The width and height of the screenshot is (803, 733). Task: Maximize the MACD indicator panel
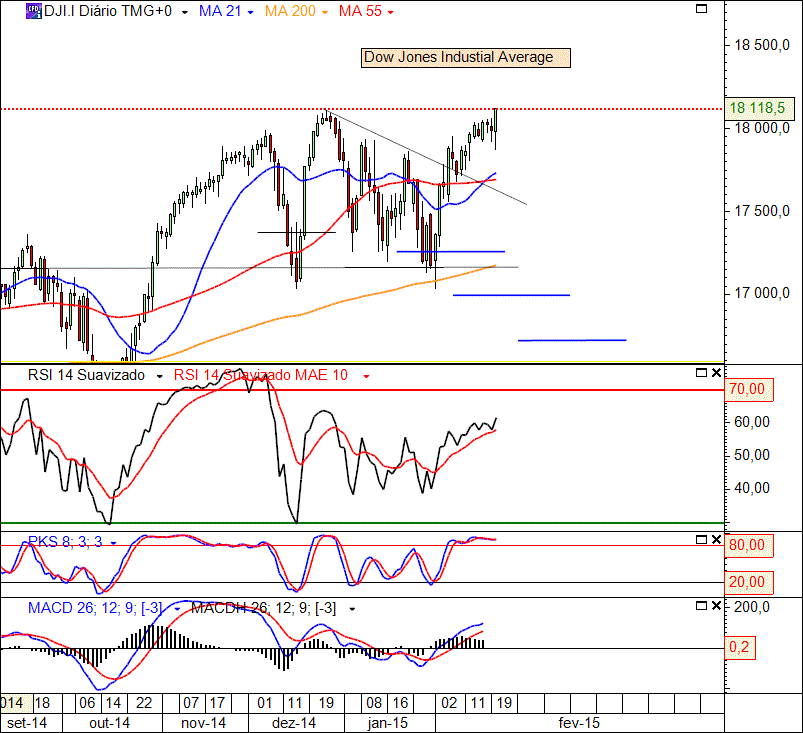702,606
